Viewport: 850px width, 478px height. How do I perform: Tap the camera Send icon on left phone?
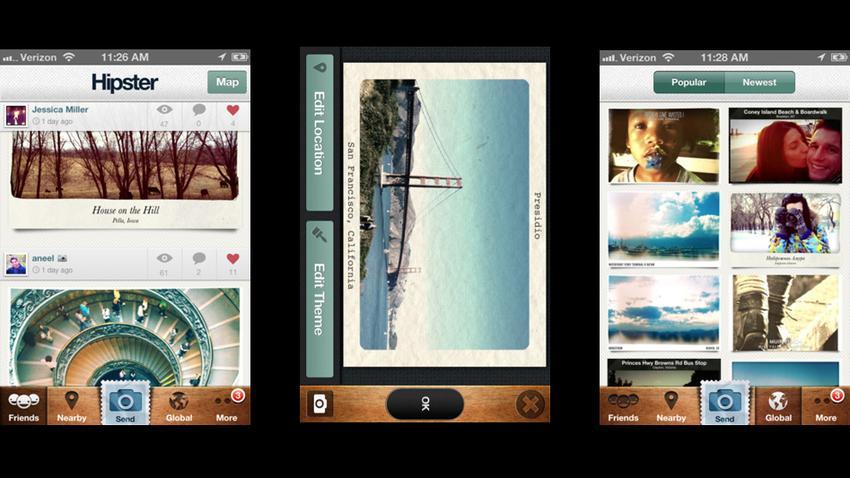tap(125, 404)
